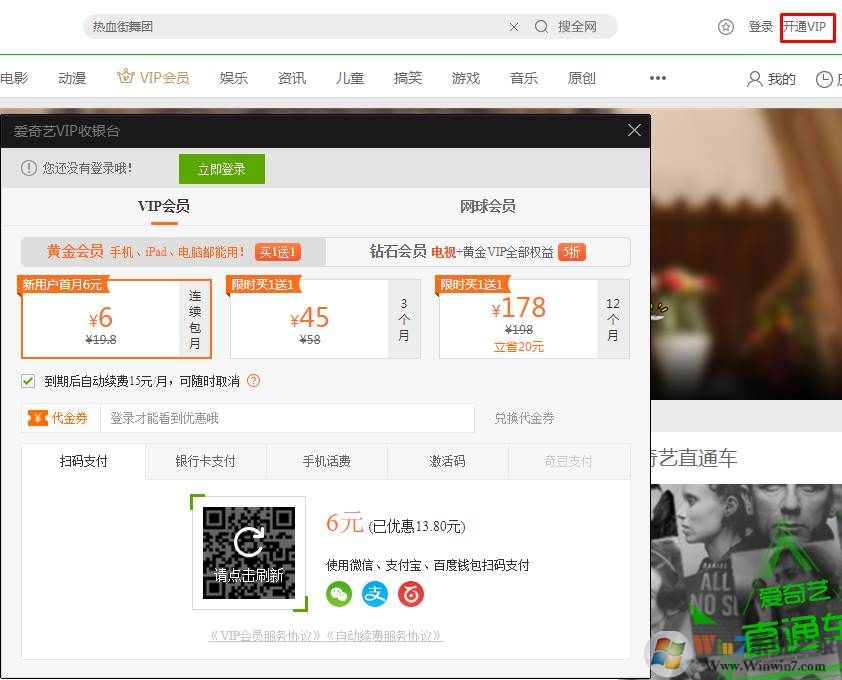
Task: Click the 兑换代金券 link
Action: pyautogui.click(x=524, y=418)
